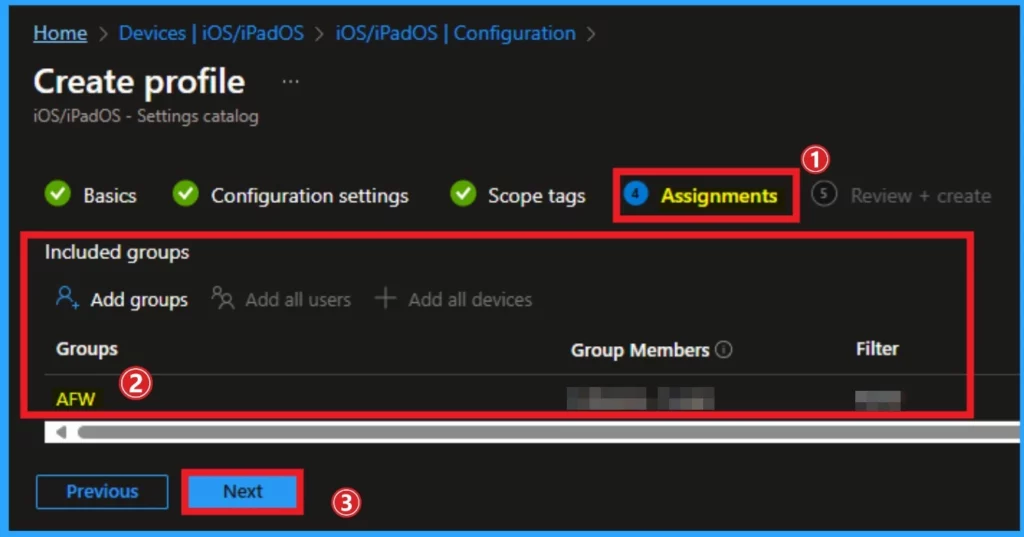This screenshot has height=537, width=1024.
Task: Click the step 5 circle icon
Action: coord(824,194)
